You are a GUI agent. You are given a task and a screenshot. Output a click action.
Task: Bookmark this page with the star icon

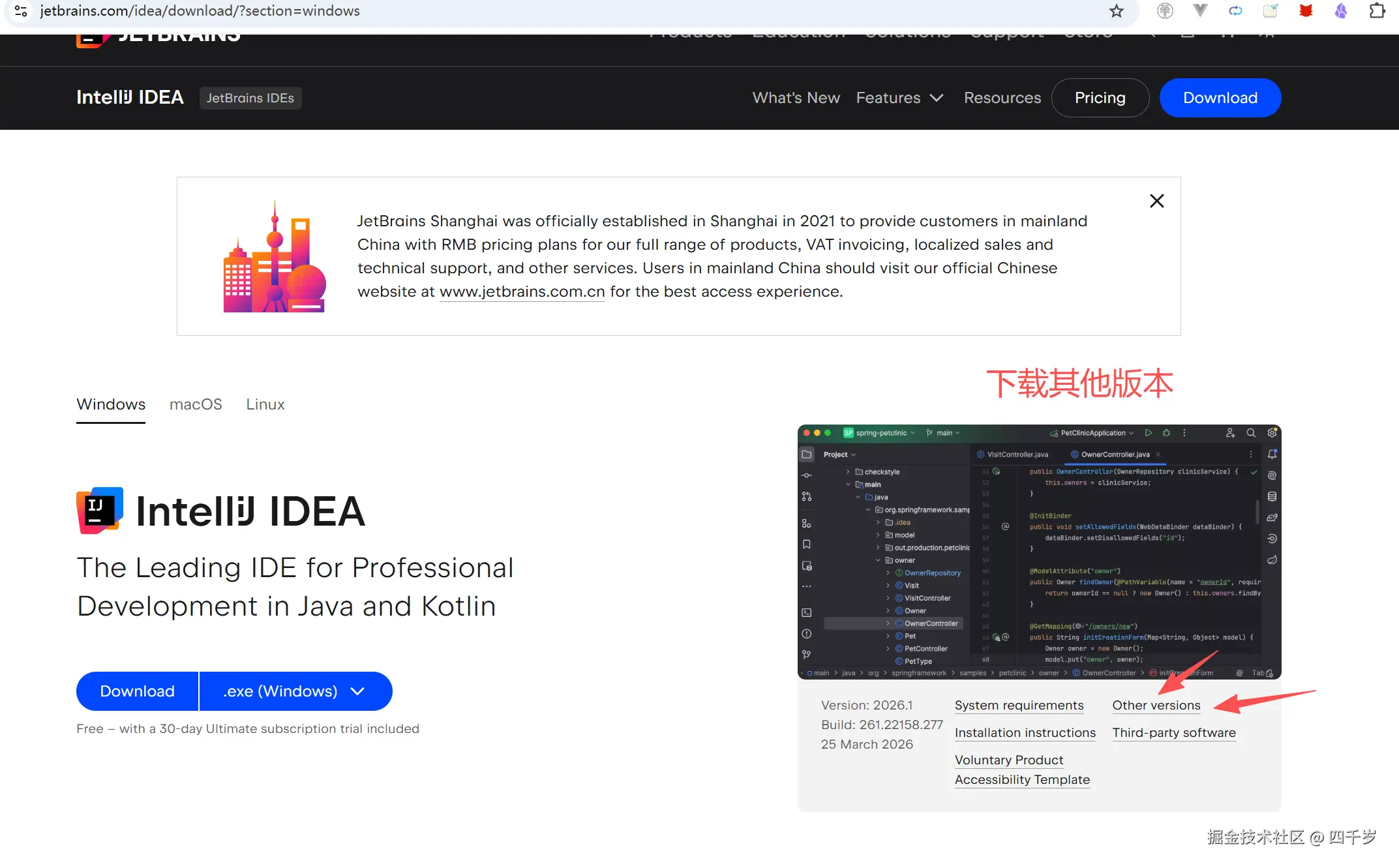click(x=1117, y=11)
